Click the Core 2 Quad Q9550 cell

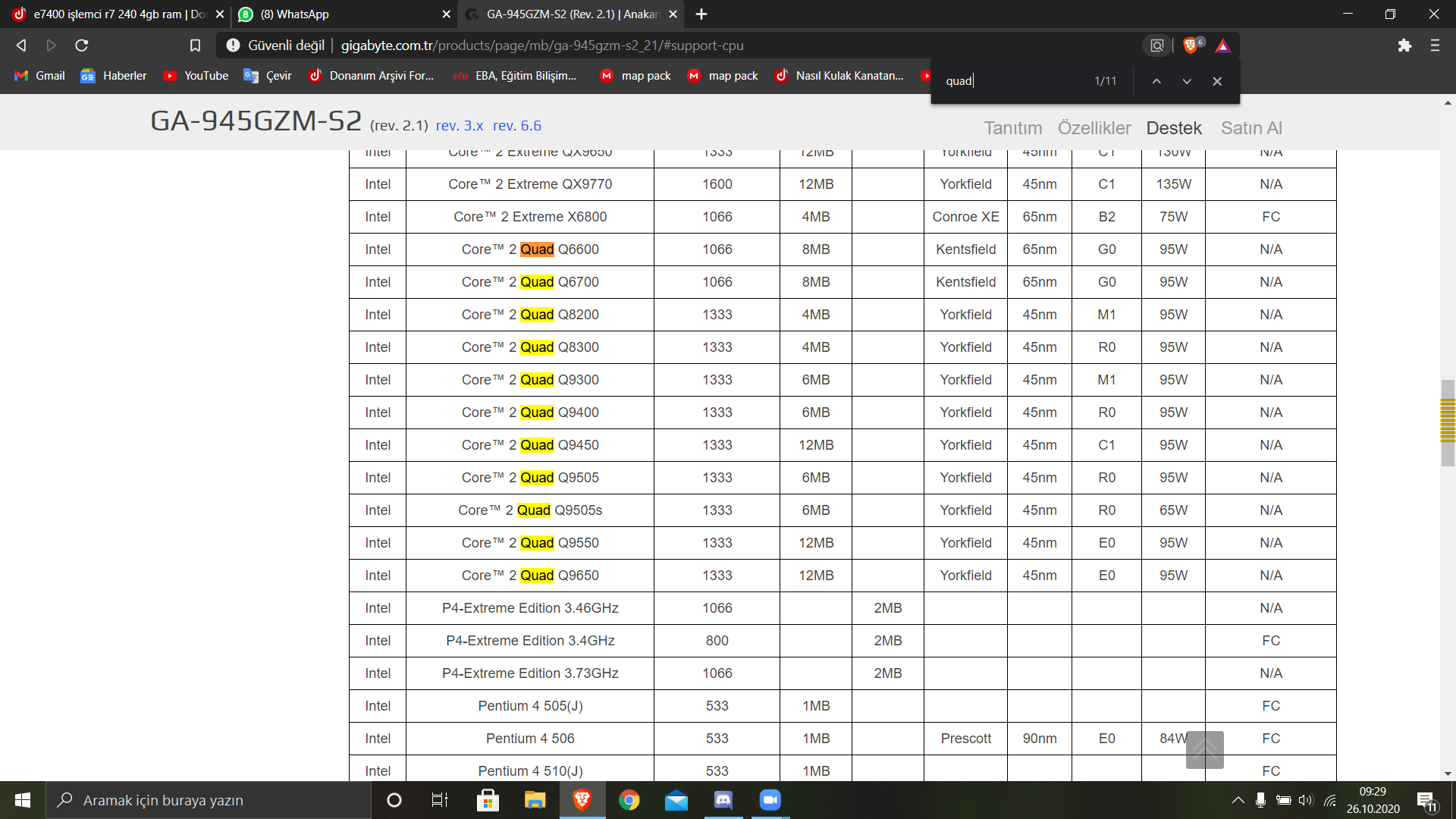[x=530, y=543]
